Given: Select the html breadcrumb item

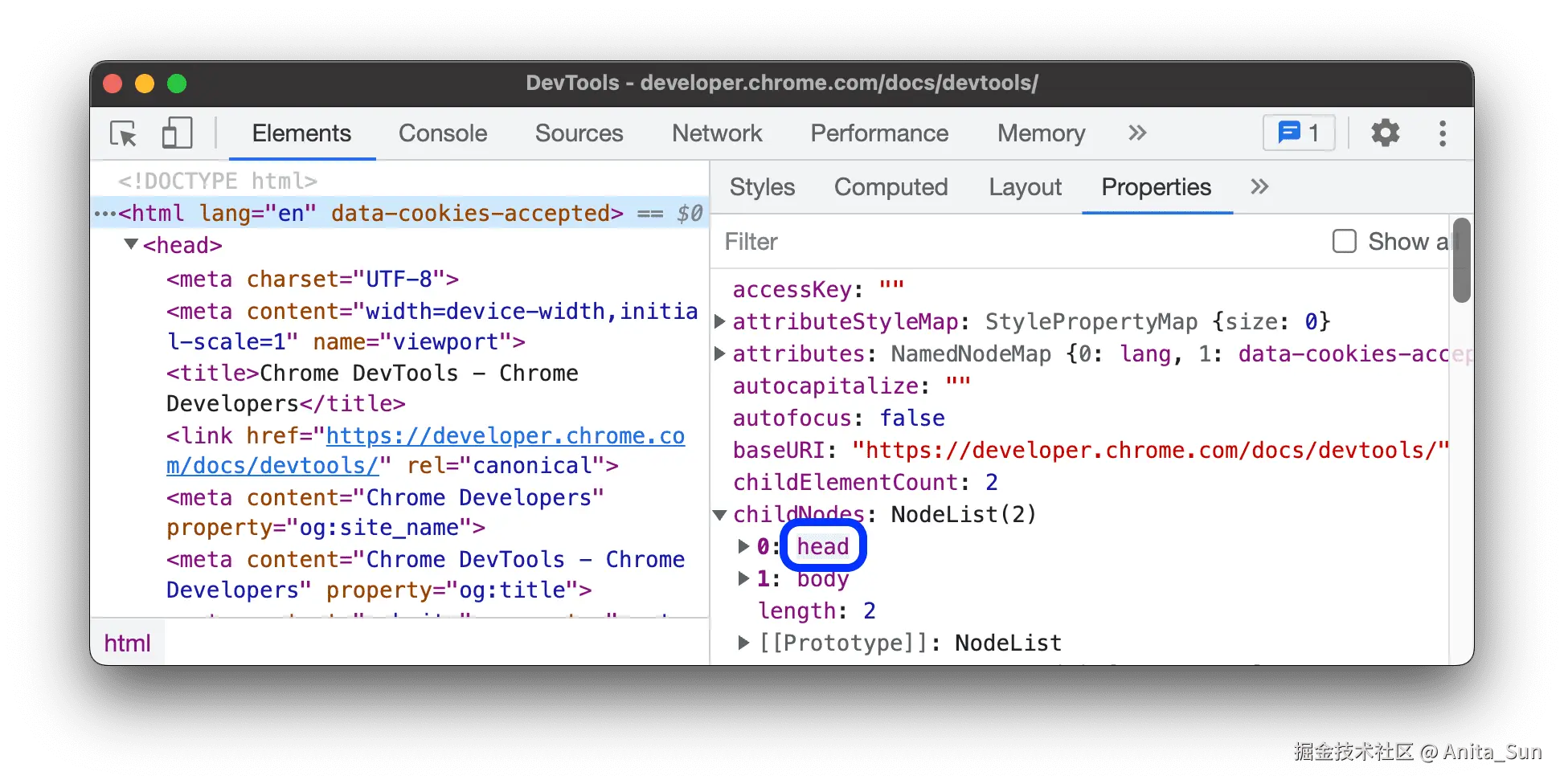Looking at the screenshot, I should click(x=127, y=643).
